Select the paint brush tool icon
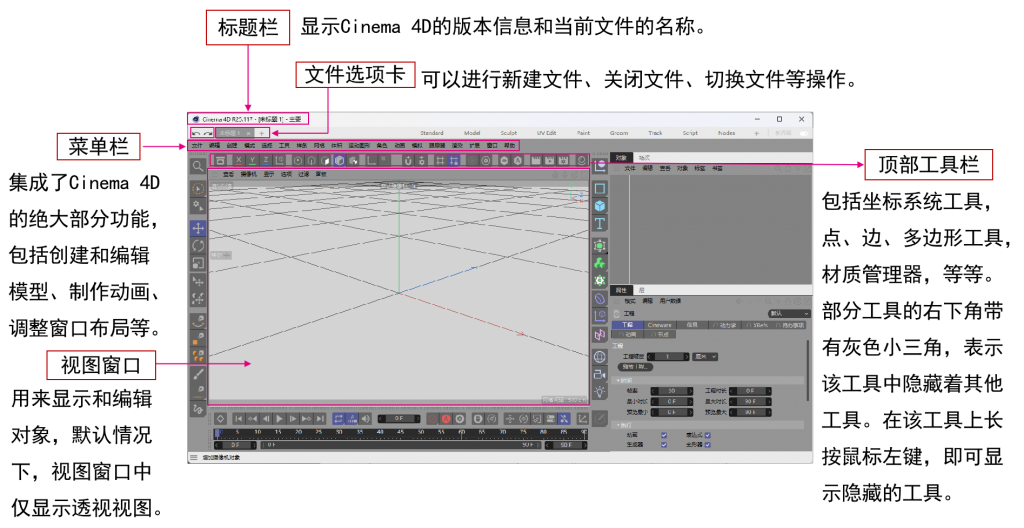 (198, 374)
